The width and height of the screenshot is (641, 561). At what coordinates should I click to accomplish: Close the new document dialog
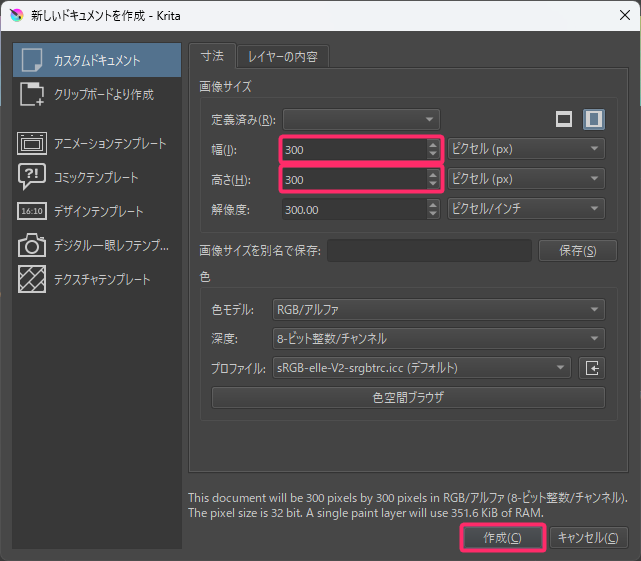(x=625, y=16)
